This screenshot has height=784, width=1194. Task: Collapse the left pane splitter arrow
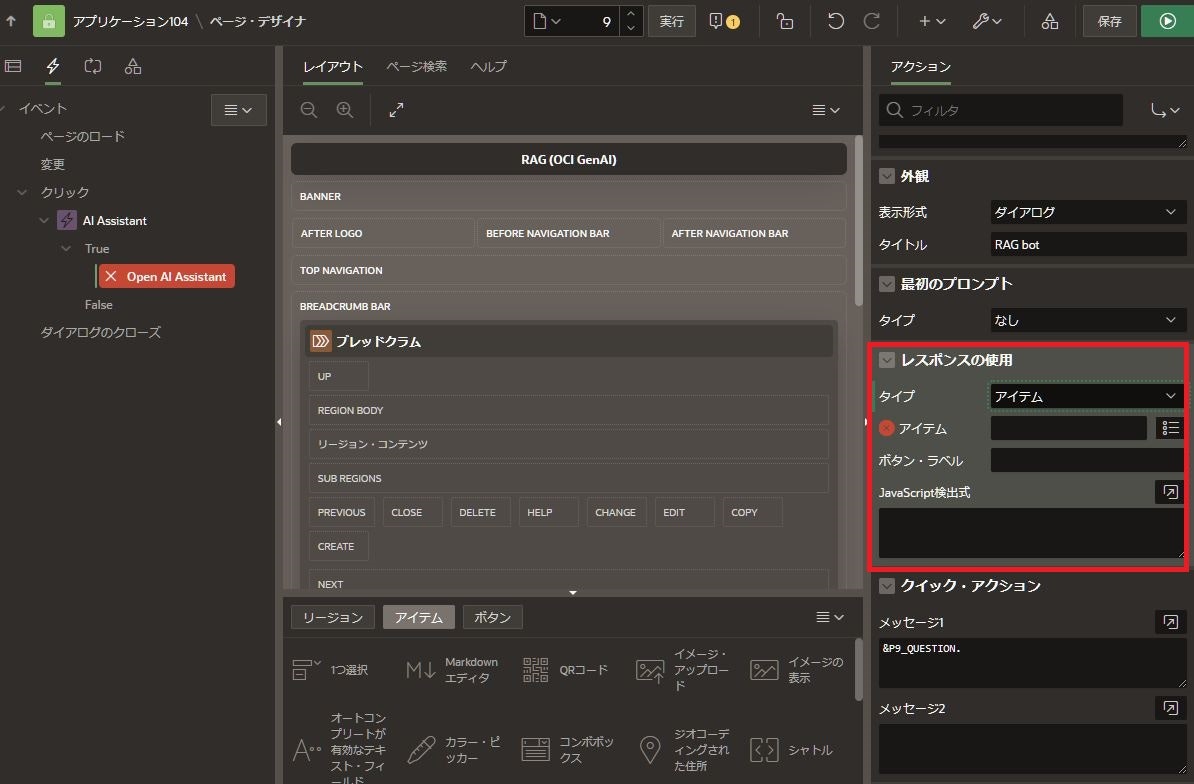279,422
